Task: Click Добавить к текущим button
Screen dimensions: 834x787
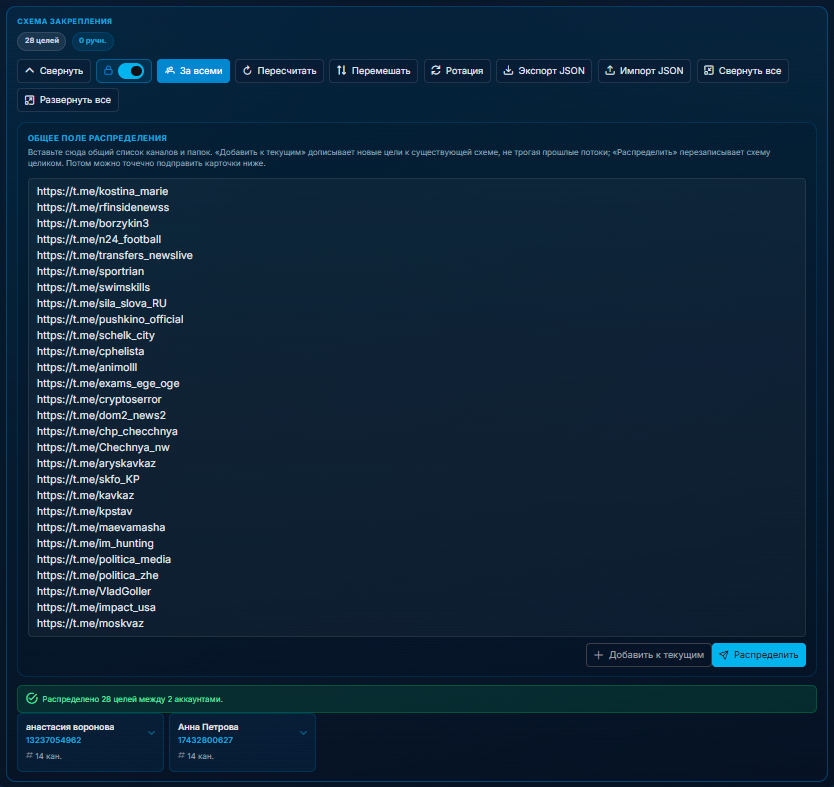Action: 648,655
